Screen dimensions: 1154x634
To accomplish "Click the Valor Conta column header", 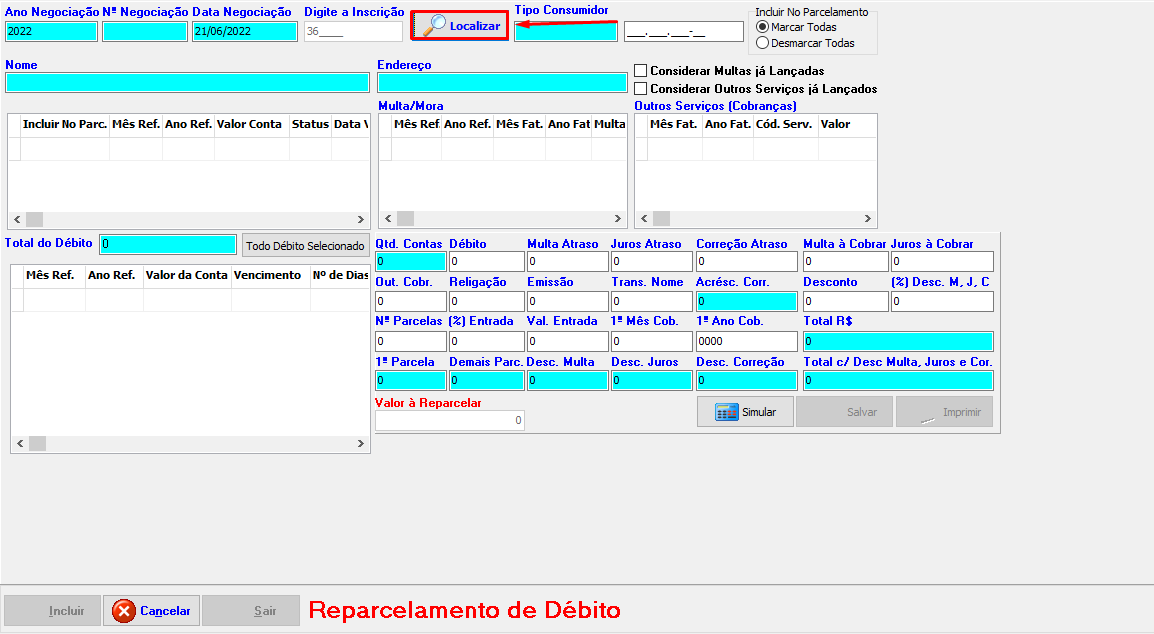I will point(250,125).
